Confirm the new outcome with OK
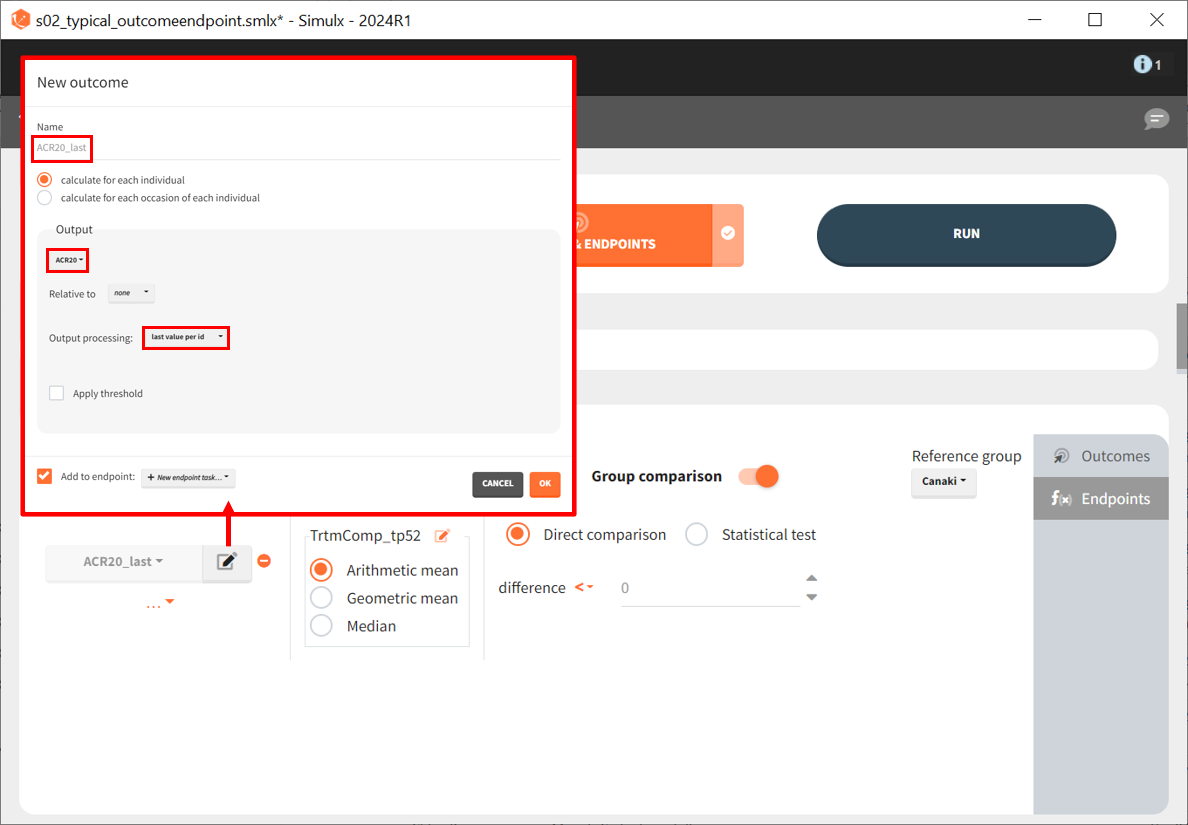The height and width of the screenshot is (825, 1188). 545,484
